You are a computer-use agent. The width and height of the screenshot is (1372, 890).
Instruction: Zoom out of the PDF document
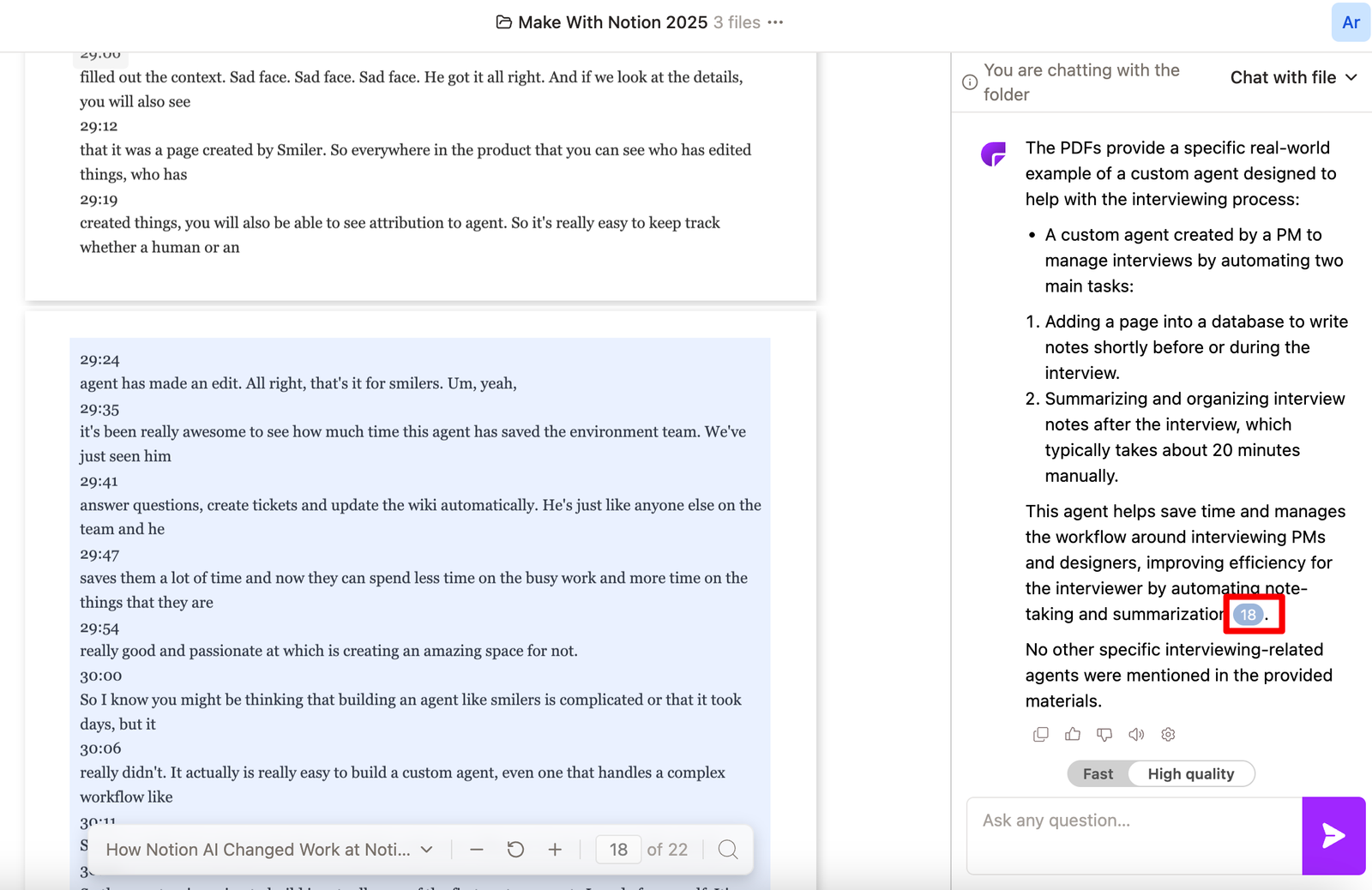coord(477,850)
